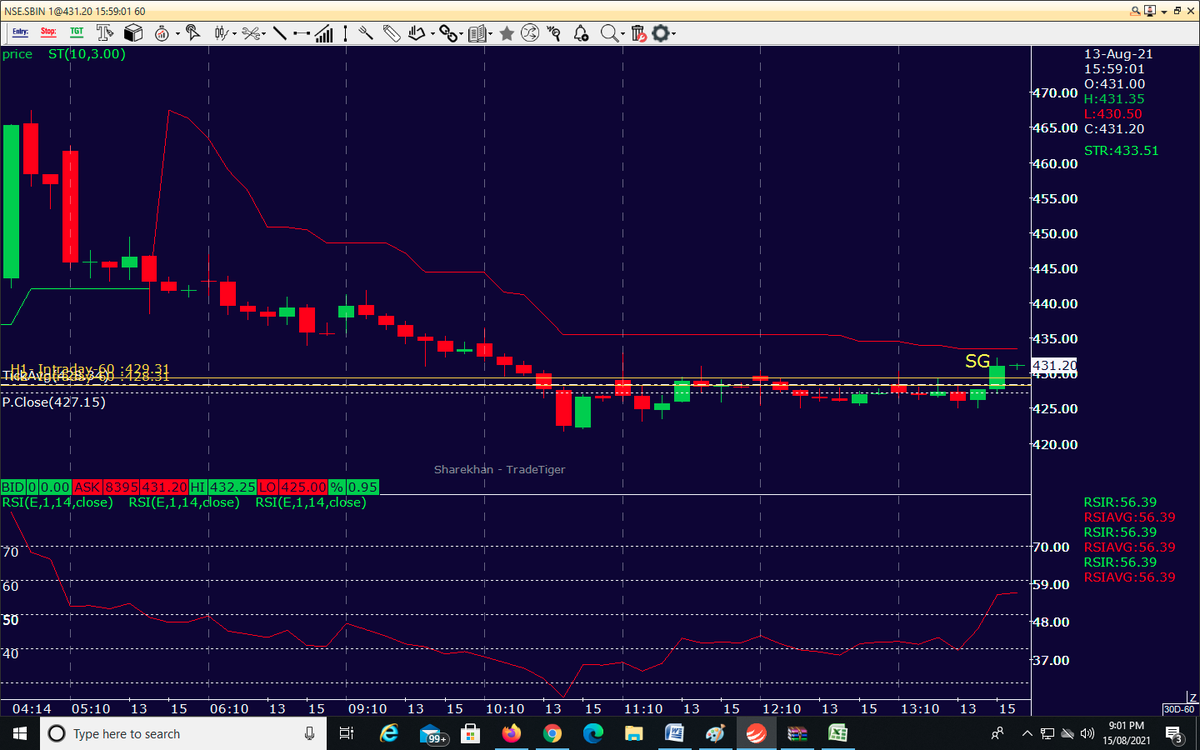The width and height of the screenshot is (1200, 750).
Task: Click the 3D cube icon in toolbar
Action: click(133, 34)
